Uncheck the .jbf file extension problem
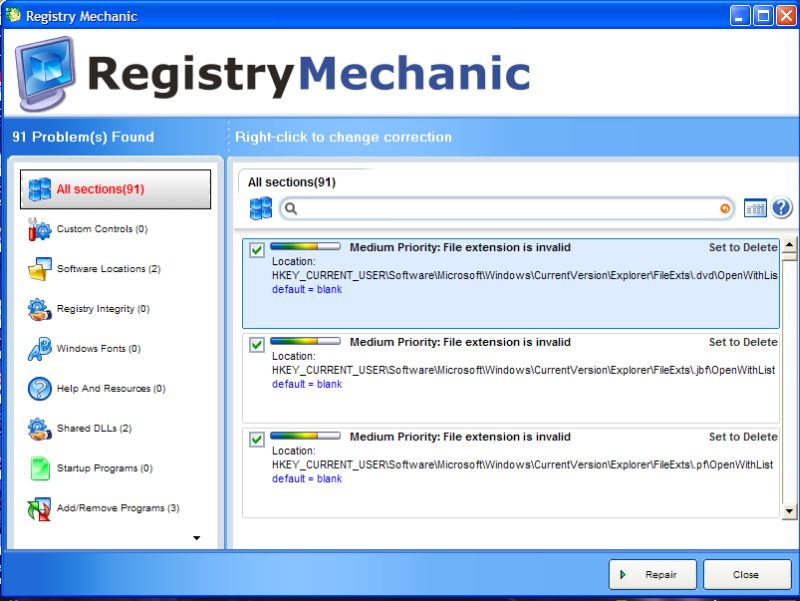This screenshot has width=800, height=601. pos(257,345)
